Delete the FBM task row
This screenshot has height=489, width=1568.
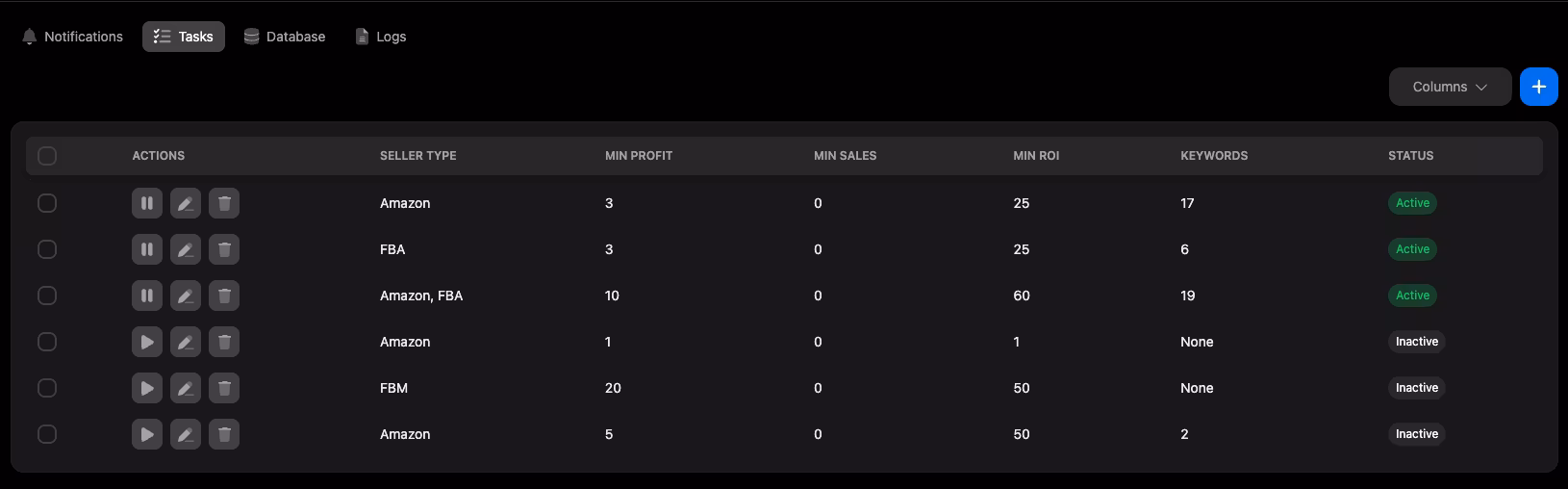pyautogui.click(x=224, y=388)
